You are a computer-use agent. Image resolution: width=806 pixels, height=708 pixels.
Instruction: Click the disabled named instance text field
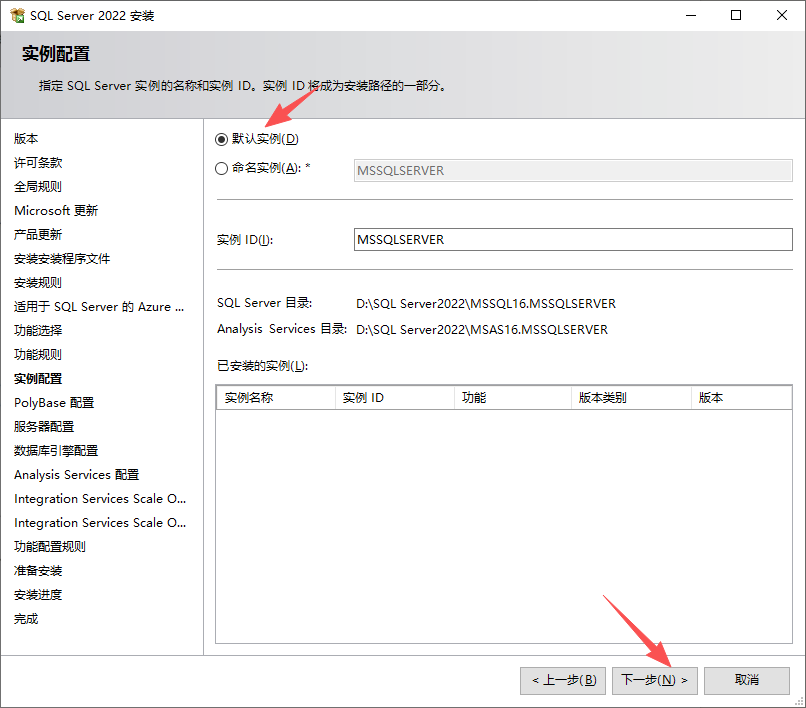click(x=573, y=170)
